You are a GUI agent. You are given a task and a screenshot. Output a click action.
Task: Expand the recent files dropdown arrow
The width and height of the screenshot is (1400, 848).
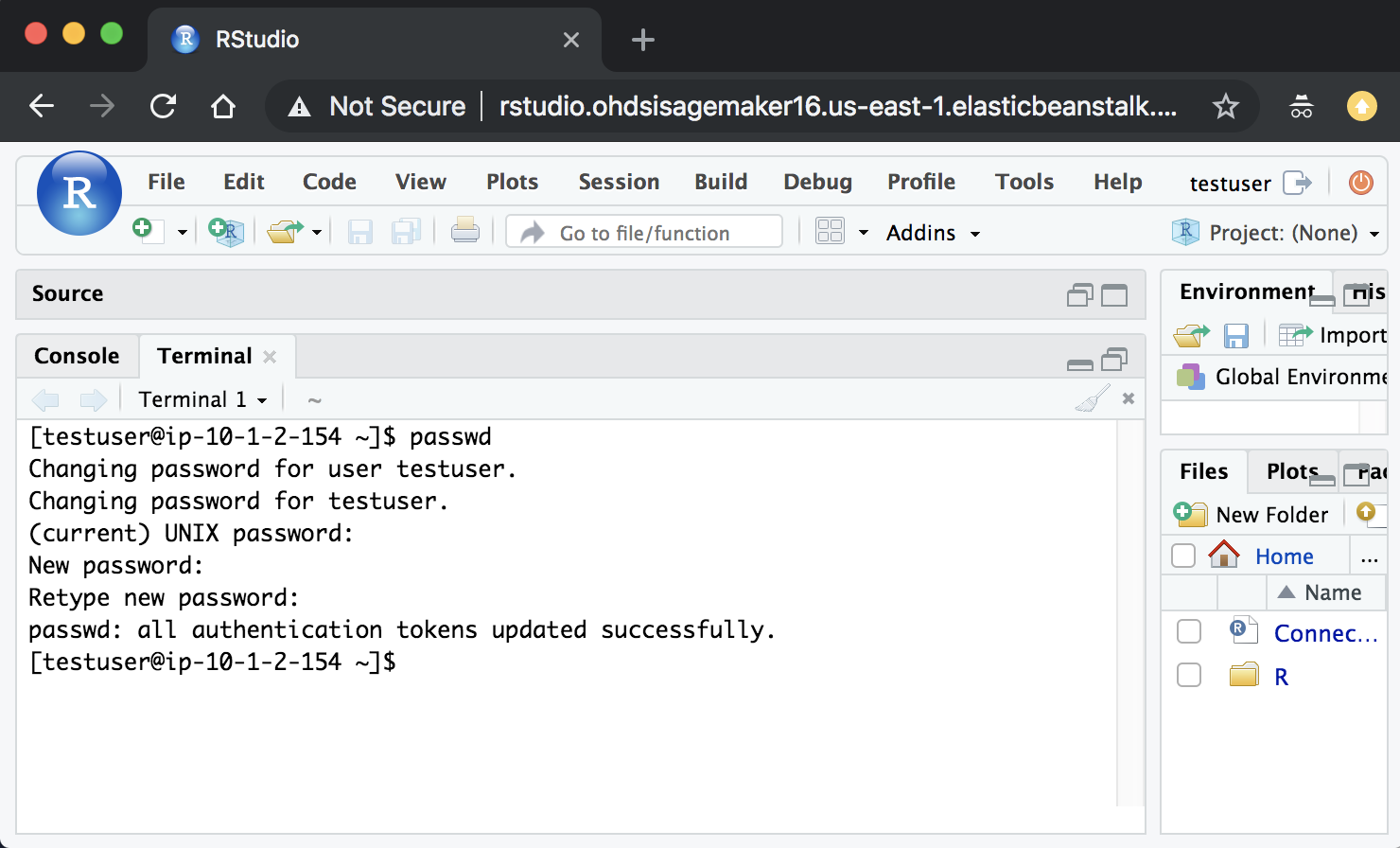click(317, 233)
